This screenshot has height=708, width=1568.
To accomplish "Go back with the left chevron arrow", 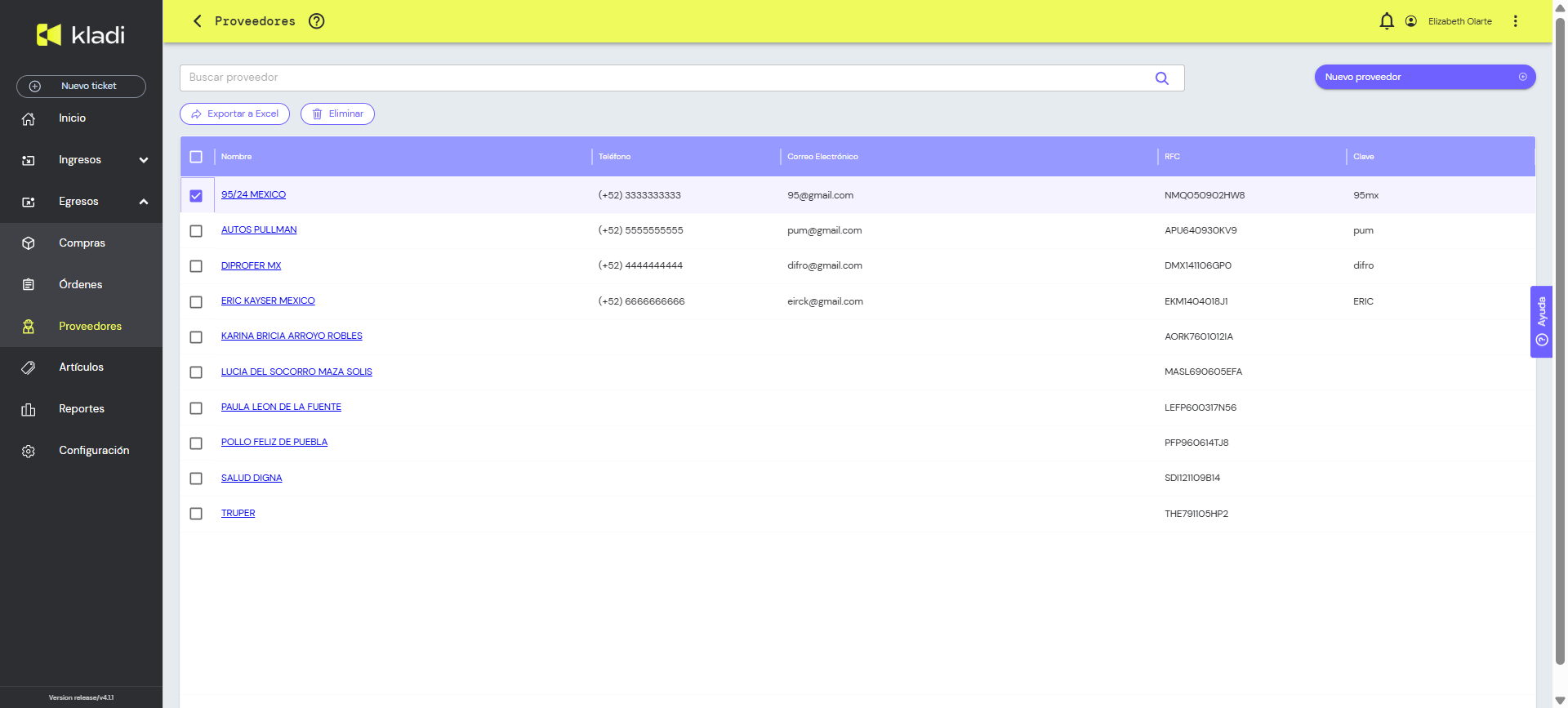I will point(197,21).
